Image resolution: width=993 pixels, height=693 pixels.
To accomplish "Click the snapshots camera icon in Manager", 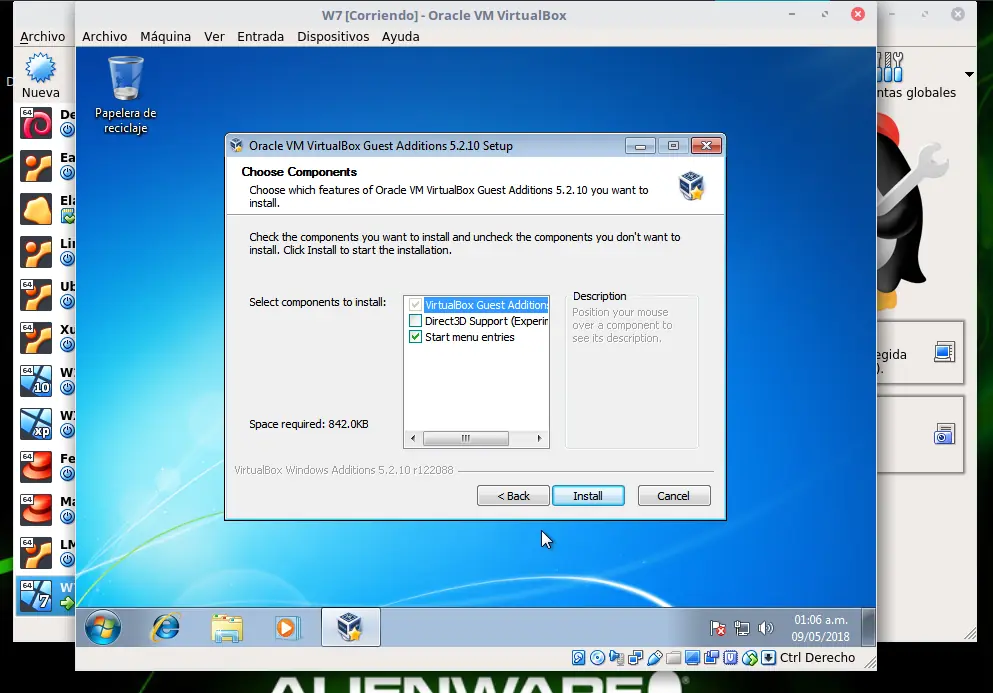I will (x=944, y=434).
